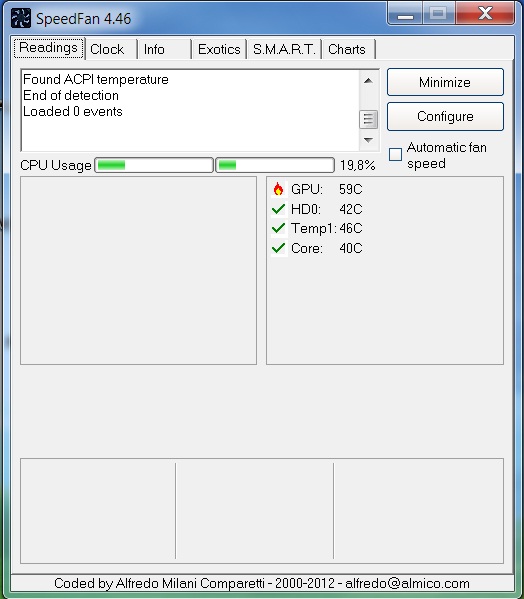Click the HD0 green checkmark icon
The height and width of the screenshot is (599, 524).
[278, 209]
